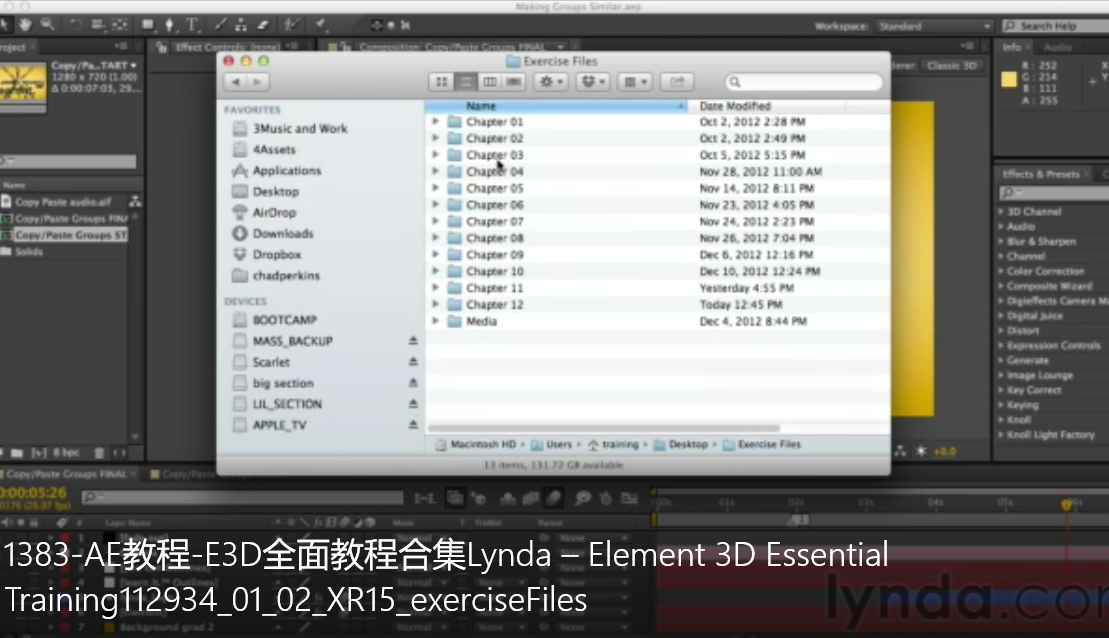Select the Info panel tab

click(x=1011, y=47)
